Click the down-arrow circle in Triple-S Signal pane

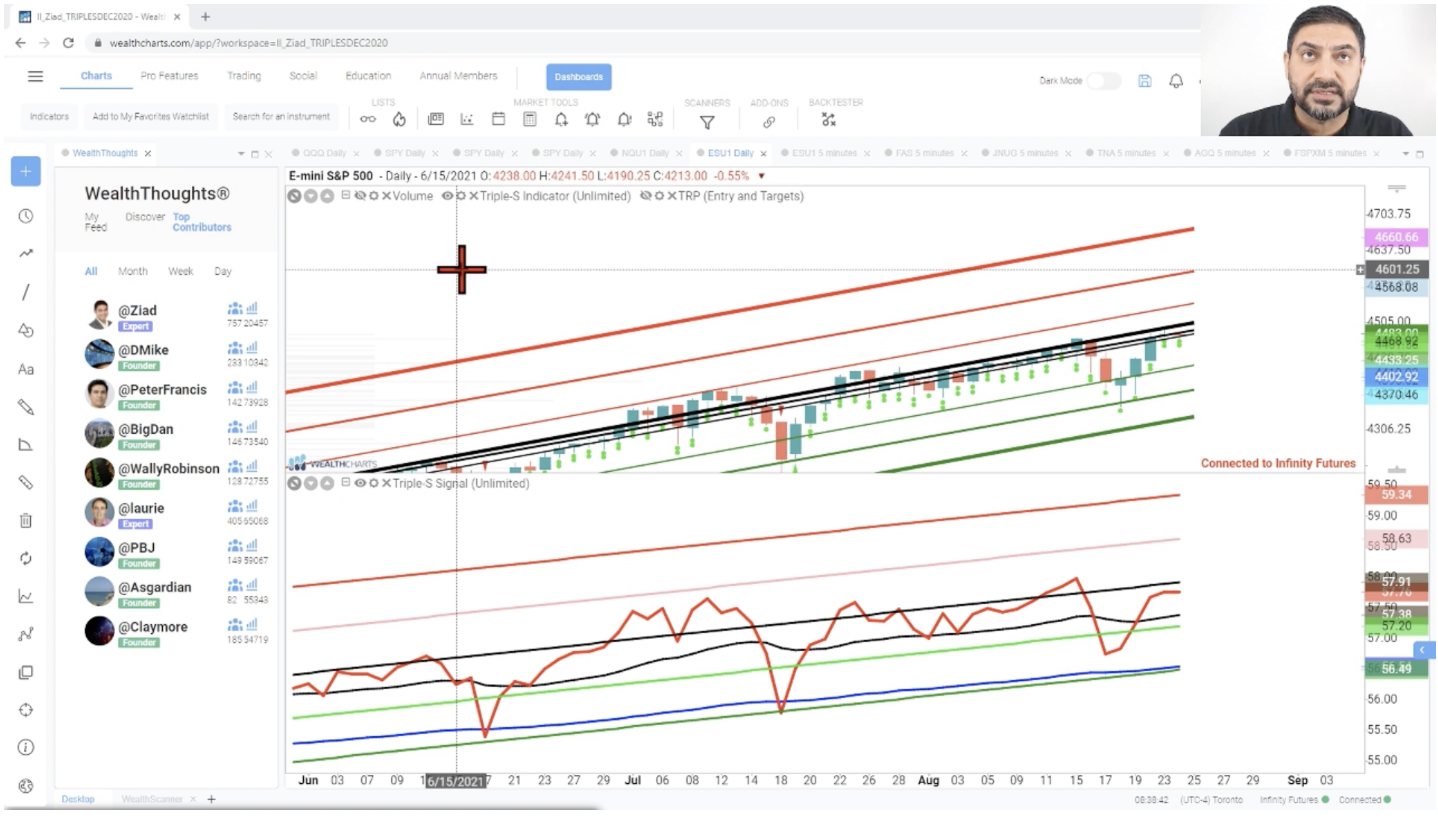coord(311,483)
